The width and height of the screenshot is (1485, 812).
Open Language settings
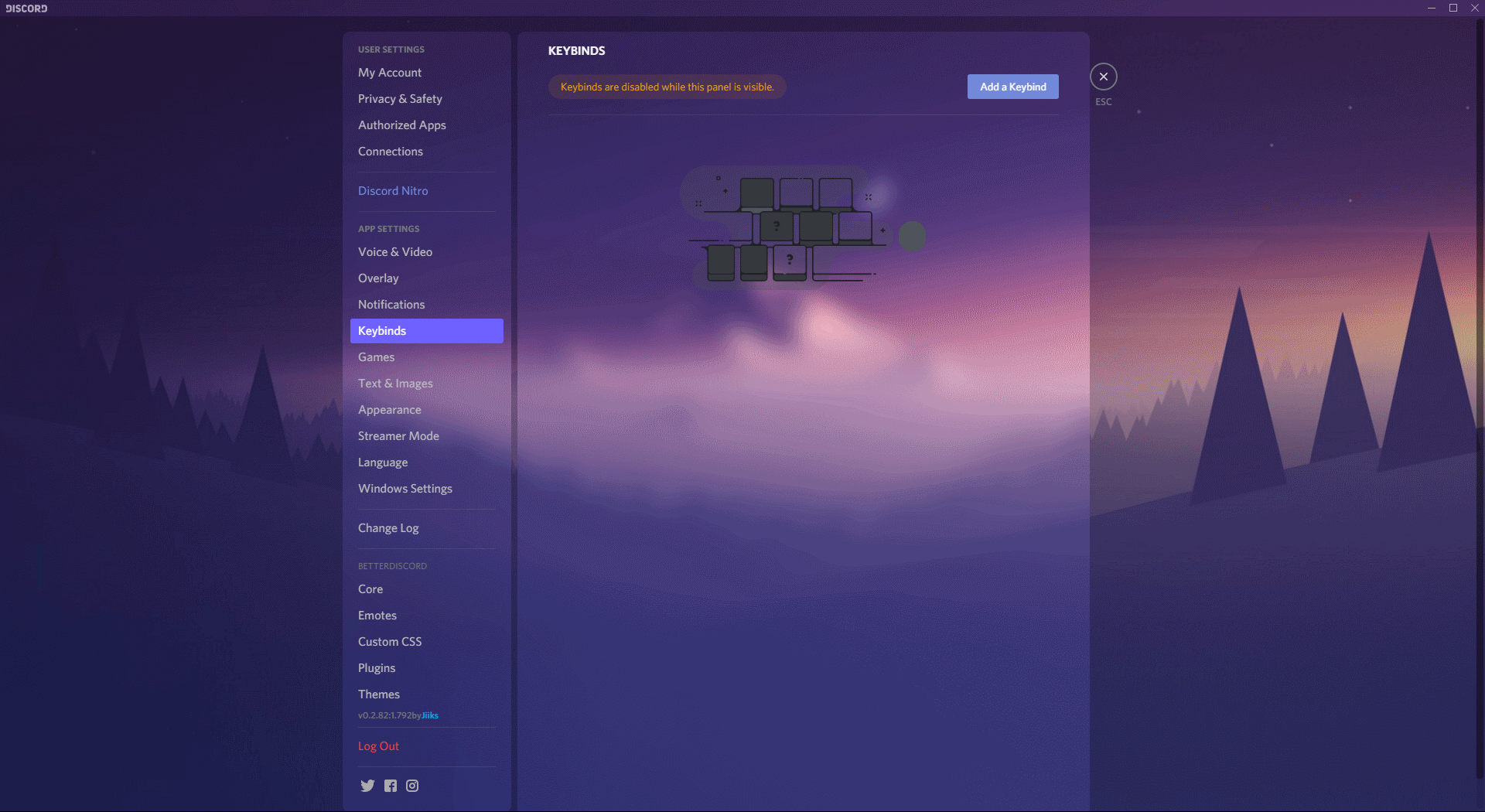click(427, 462)
